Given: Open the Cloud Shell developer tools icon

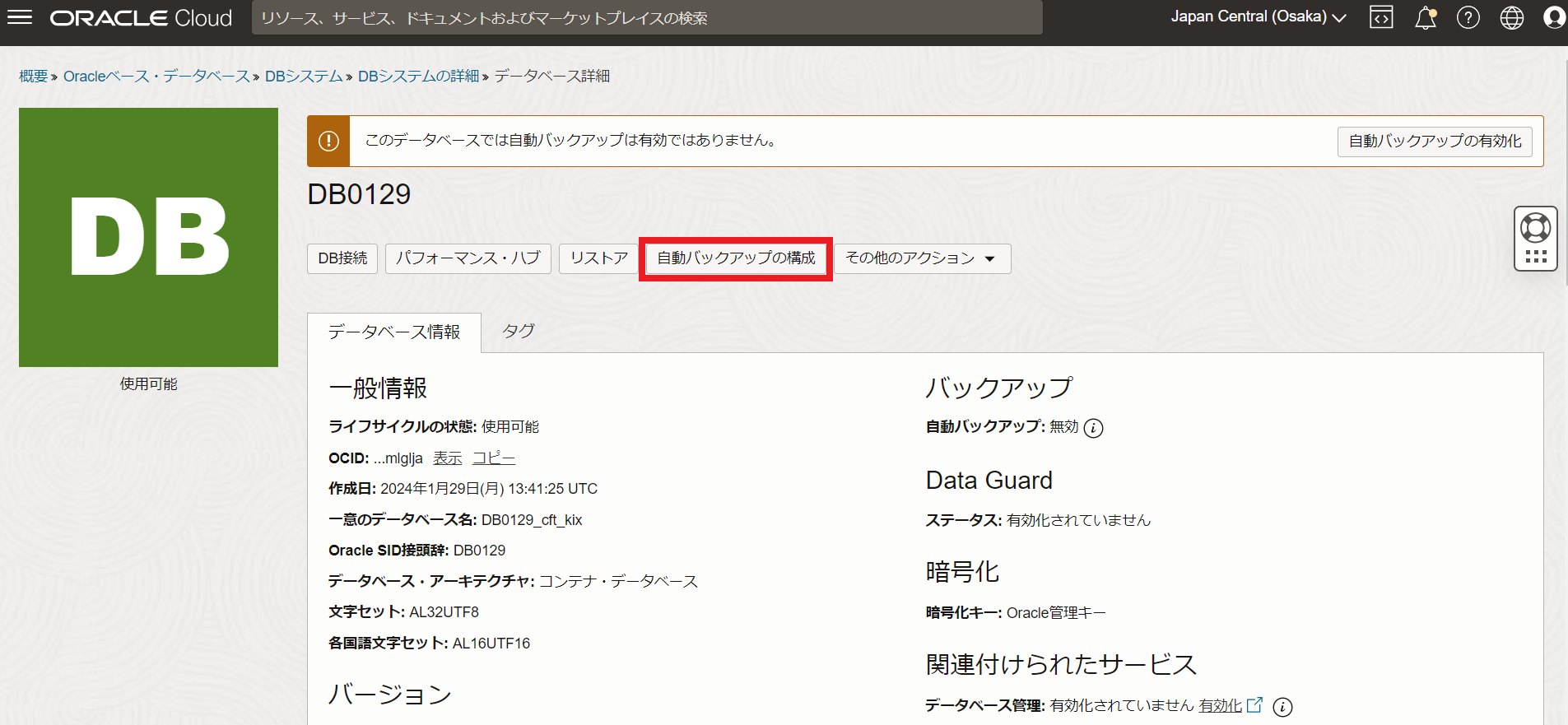Looking at the screenshot, I should [1381, 17].
